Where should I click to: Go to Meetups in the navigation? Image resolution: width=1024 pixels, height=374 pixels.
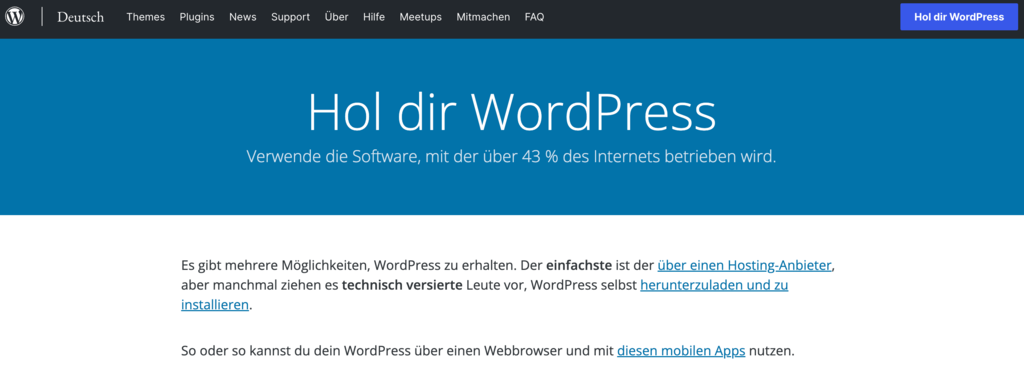421,18
